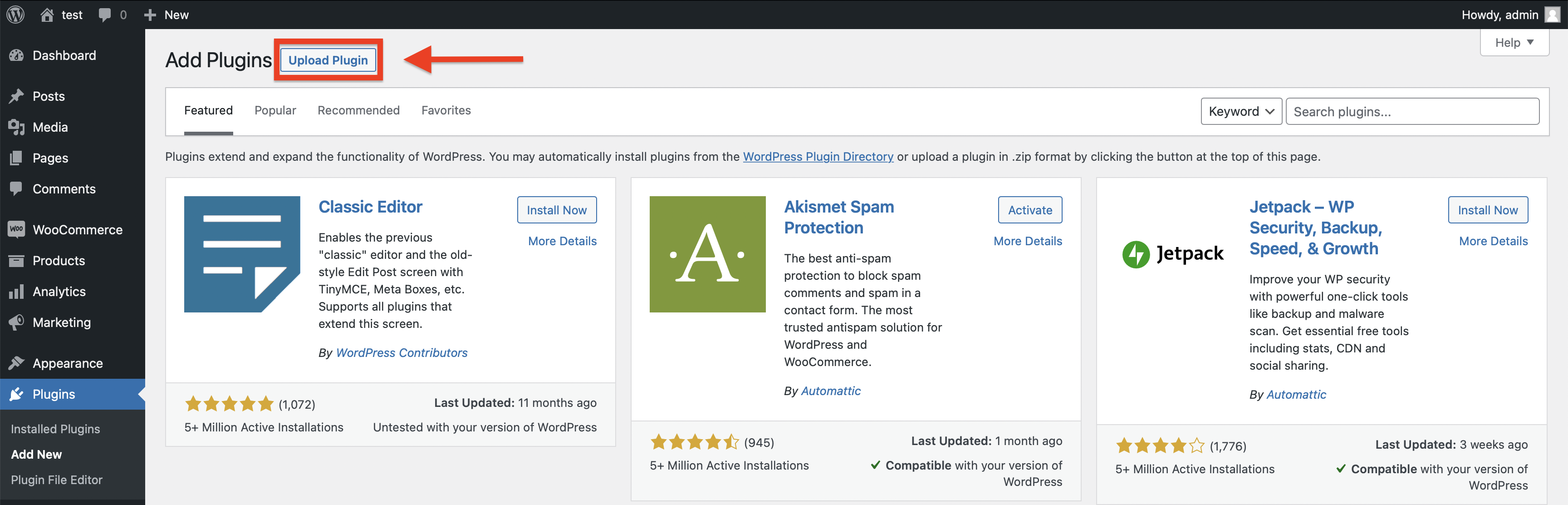Install the Classic Editor plugin

[x=557, y=210]
